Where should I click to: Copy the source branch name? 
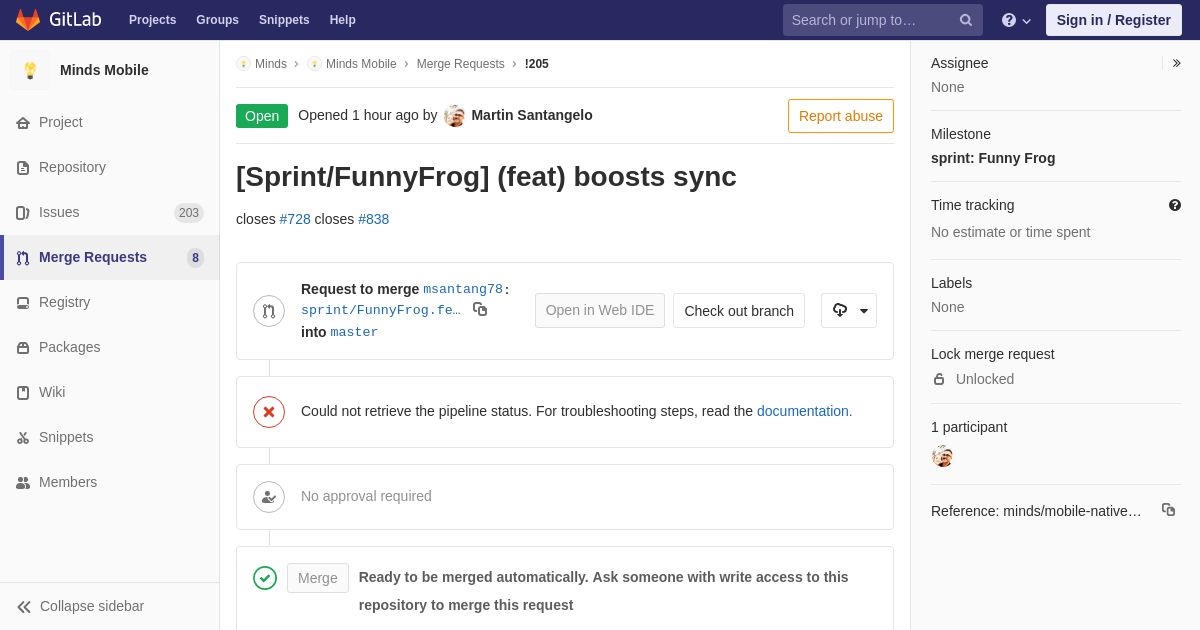tap(480, 310)
